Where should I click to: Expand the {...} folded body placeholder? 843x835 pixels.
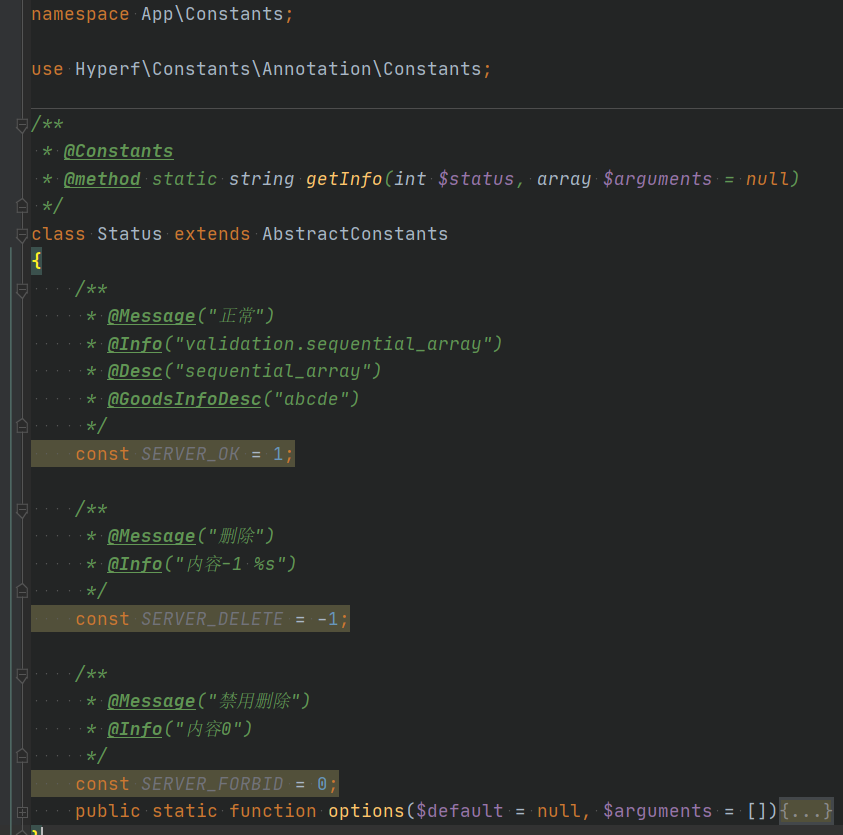[806, 811]
